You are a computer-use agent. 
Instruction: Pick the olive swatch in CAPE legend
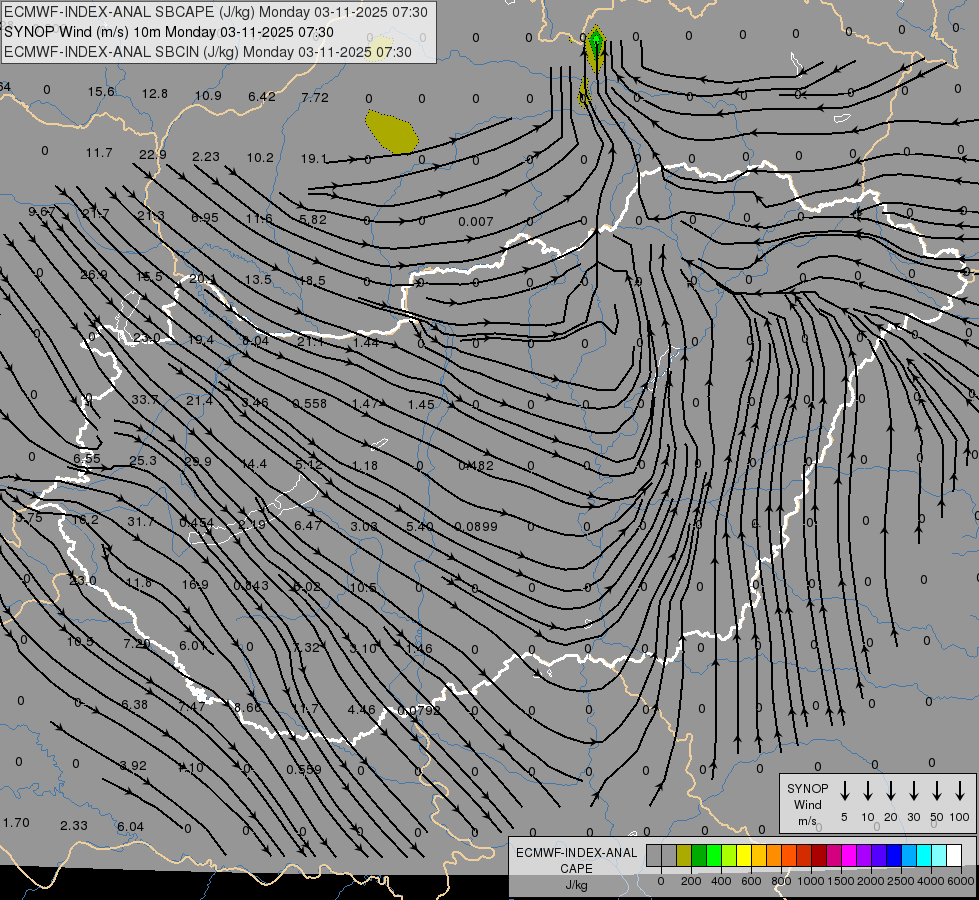684,855
